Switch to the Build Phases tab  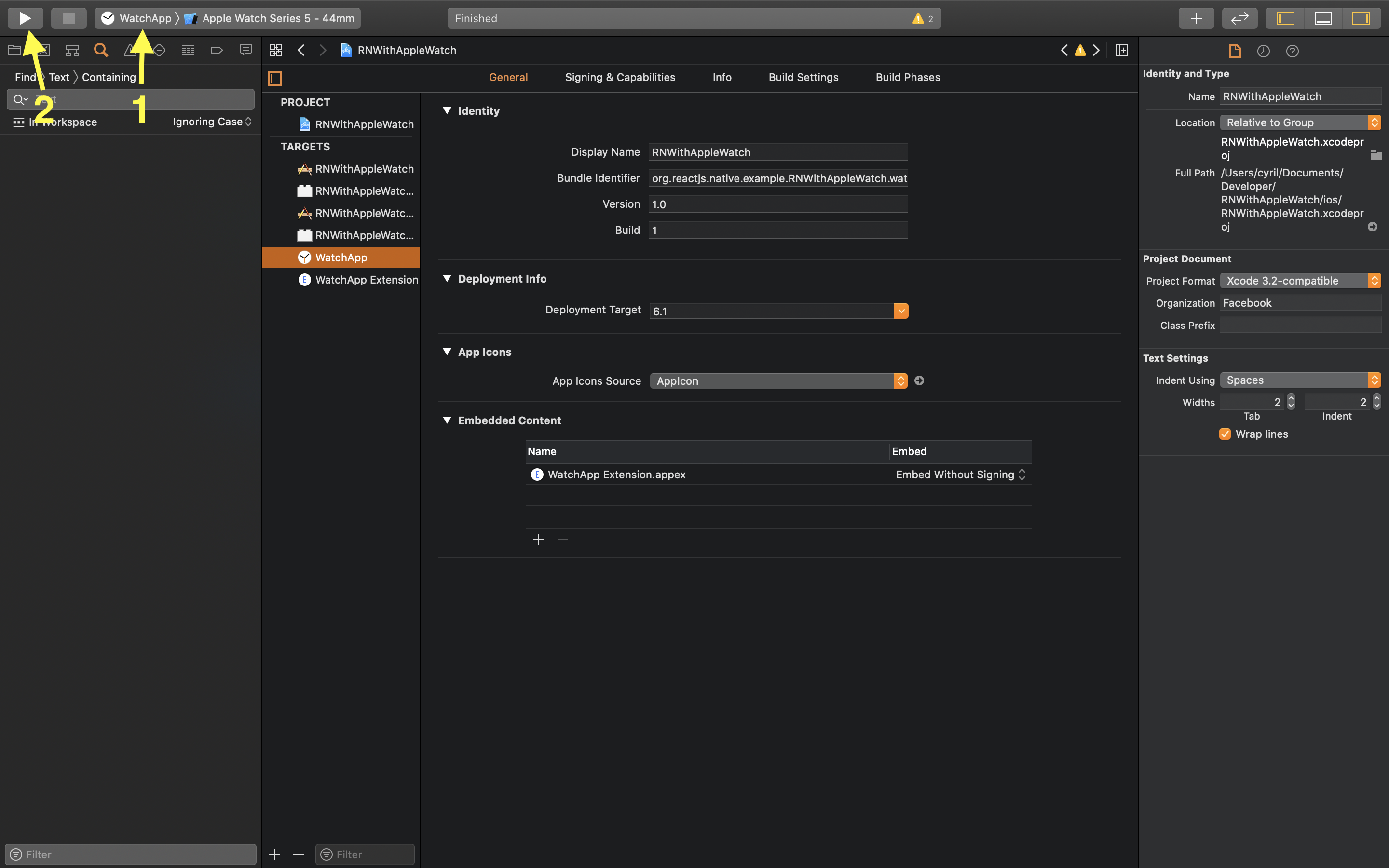[908, 77]
